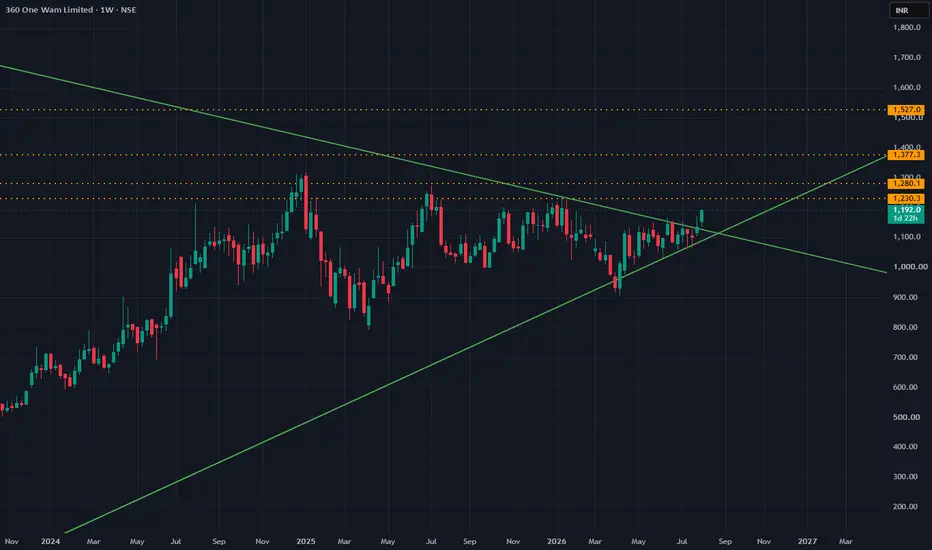
Task: Click the 300.00 price axis label
Action: (x=905, y=477)
